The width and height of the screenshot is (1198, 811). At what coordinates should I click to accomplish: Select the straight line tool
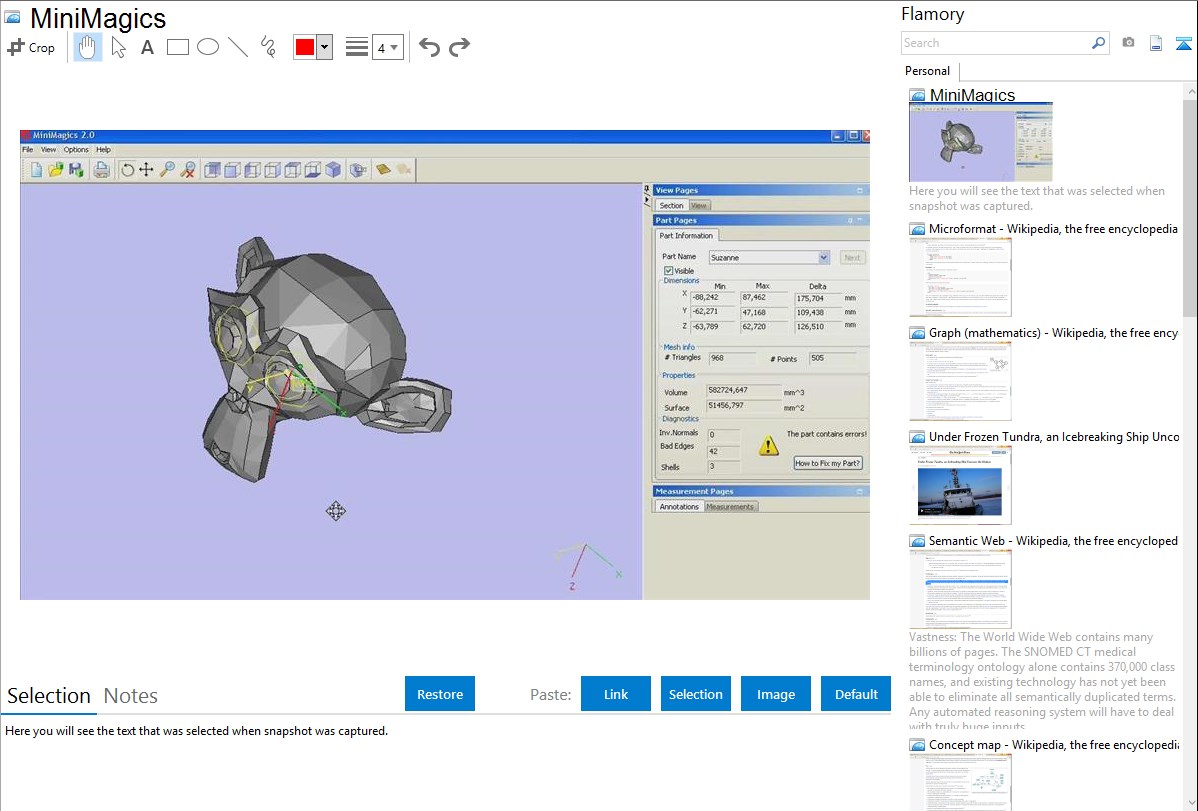(238, 47)
